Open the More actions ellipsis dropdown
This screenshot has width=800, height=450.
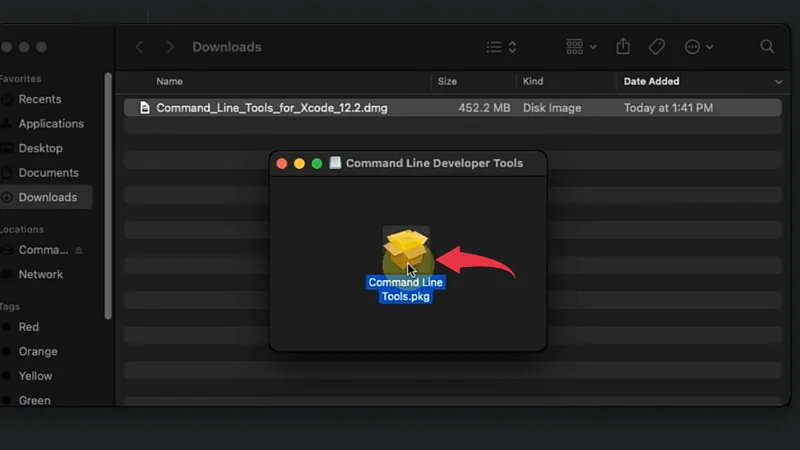tap(698, 47)
